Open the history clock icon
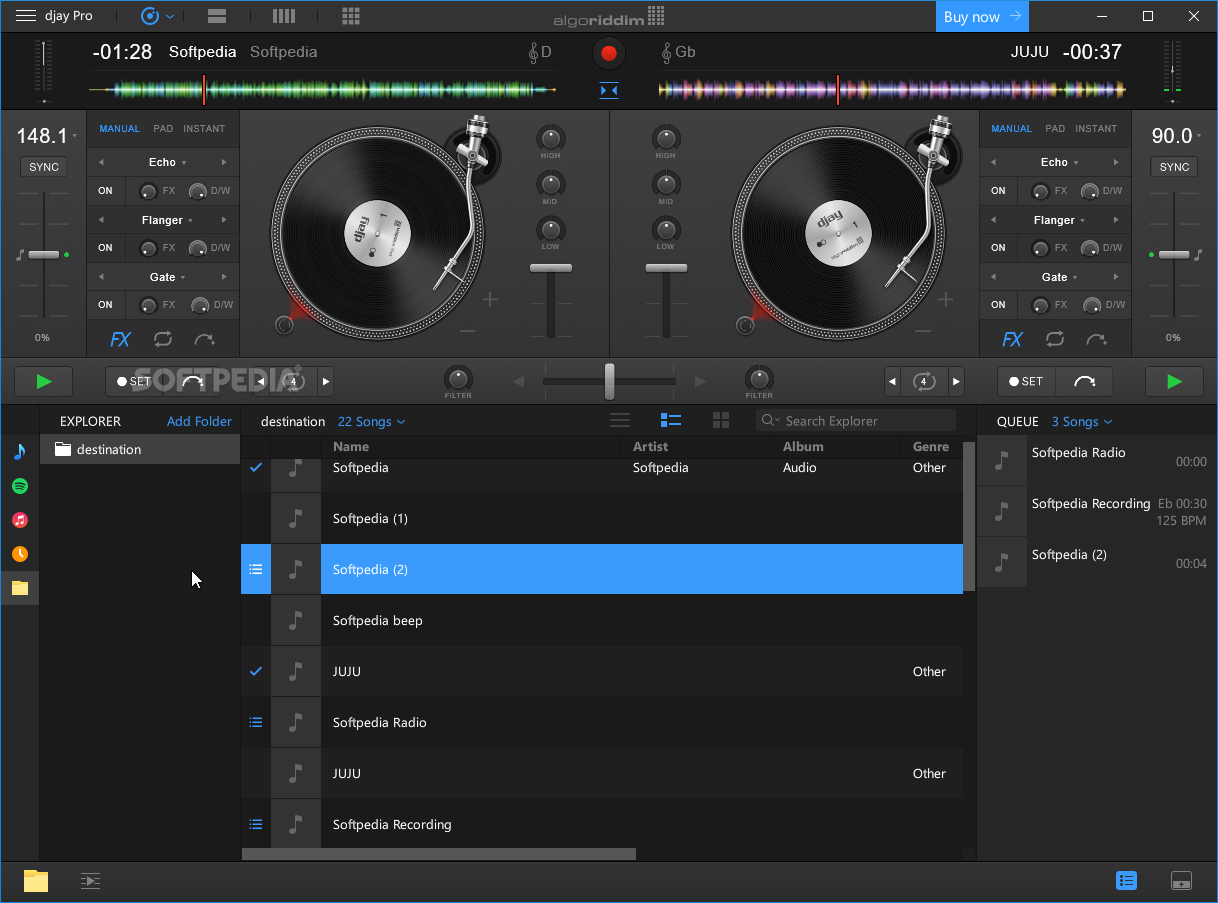Screen dimensions: 1218x903 coord(20,553)
